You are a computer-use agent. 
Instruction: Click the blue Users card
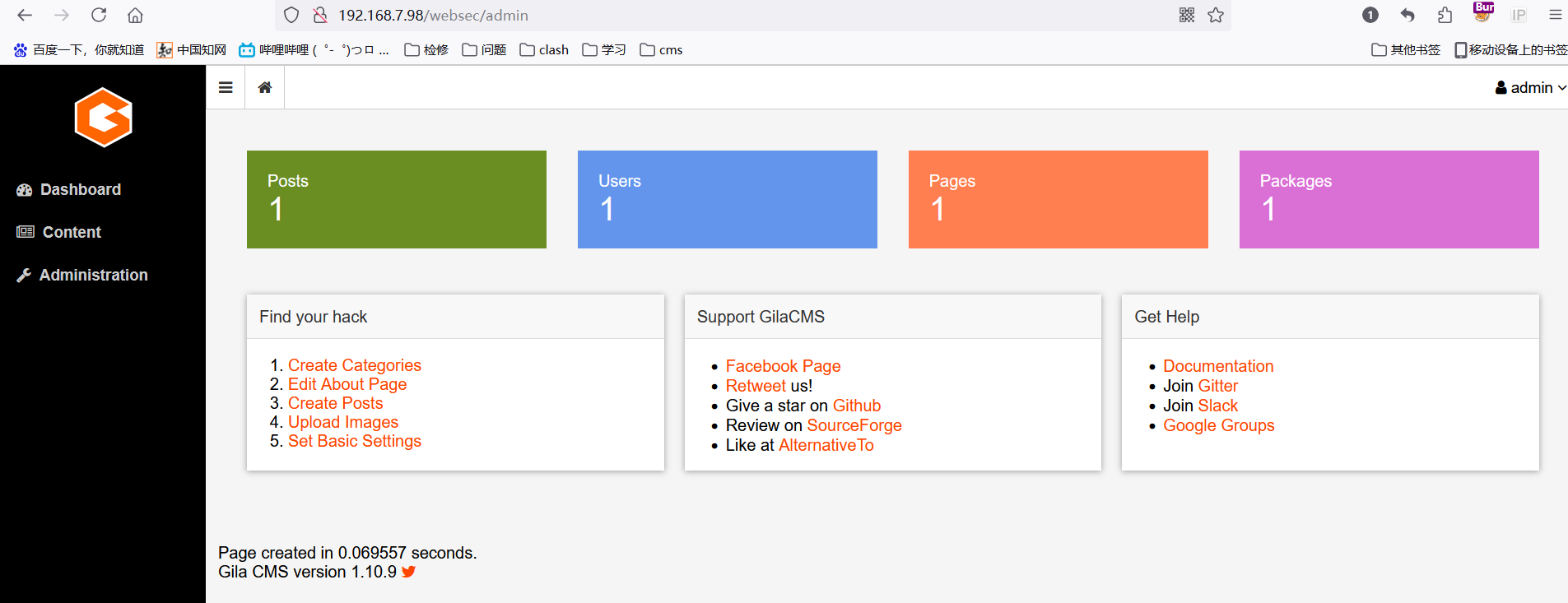click(x=728, y=199)
